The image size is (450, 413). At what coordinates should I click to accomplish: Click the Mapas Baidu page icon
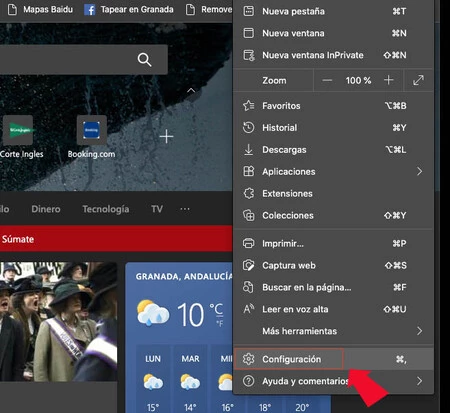tap(12, 10)
